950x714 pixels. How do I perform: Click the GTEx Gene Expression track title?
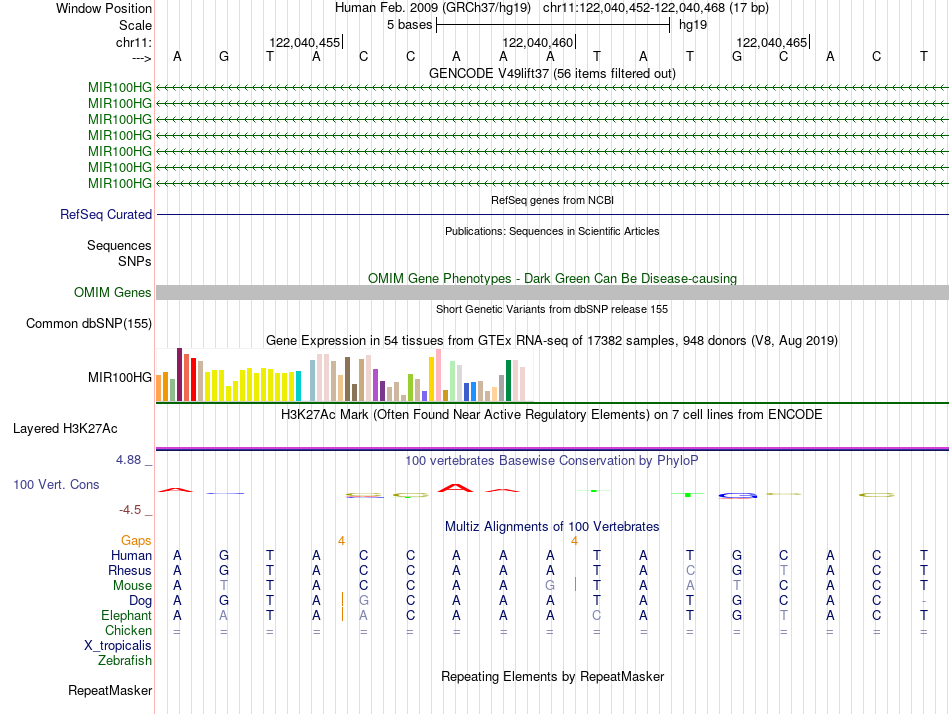pos(552,341)
